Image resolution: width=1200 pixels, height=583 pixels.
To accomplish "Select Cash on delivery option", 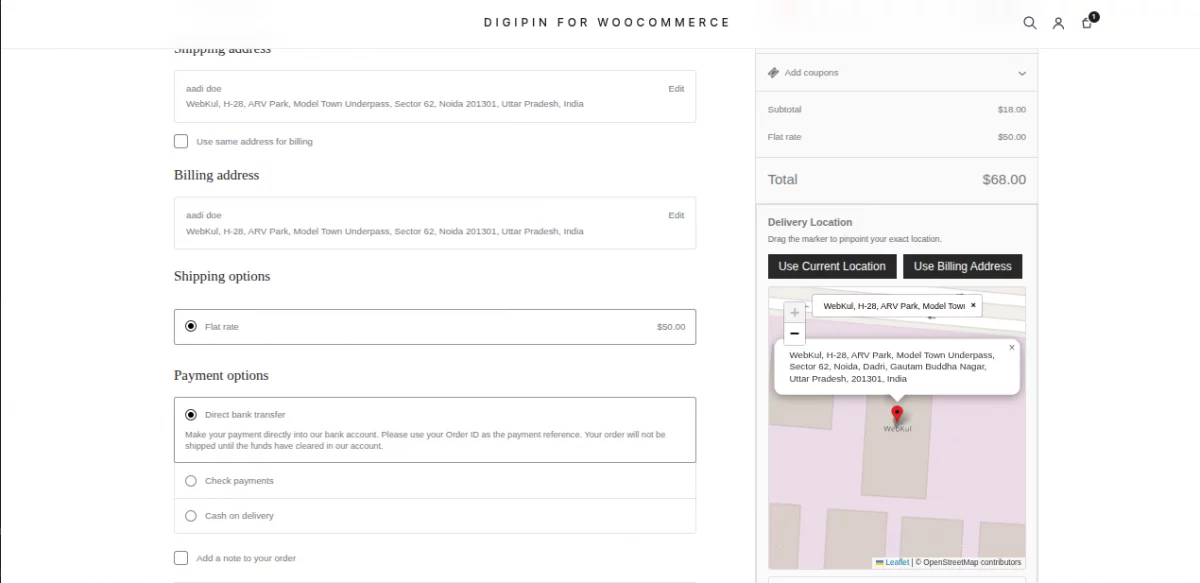I will pyautogui.click(x=191, y=516).
